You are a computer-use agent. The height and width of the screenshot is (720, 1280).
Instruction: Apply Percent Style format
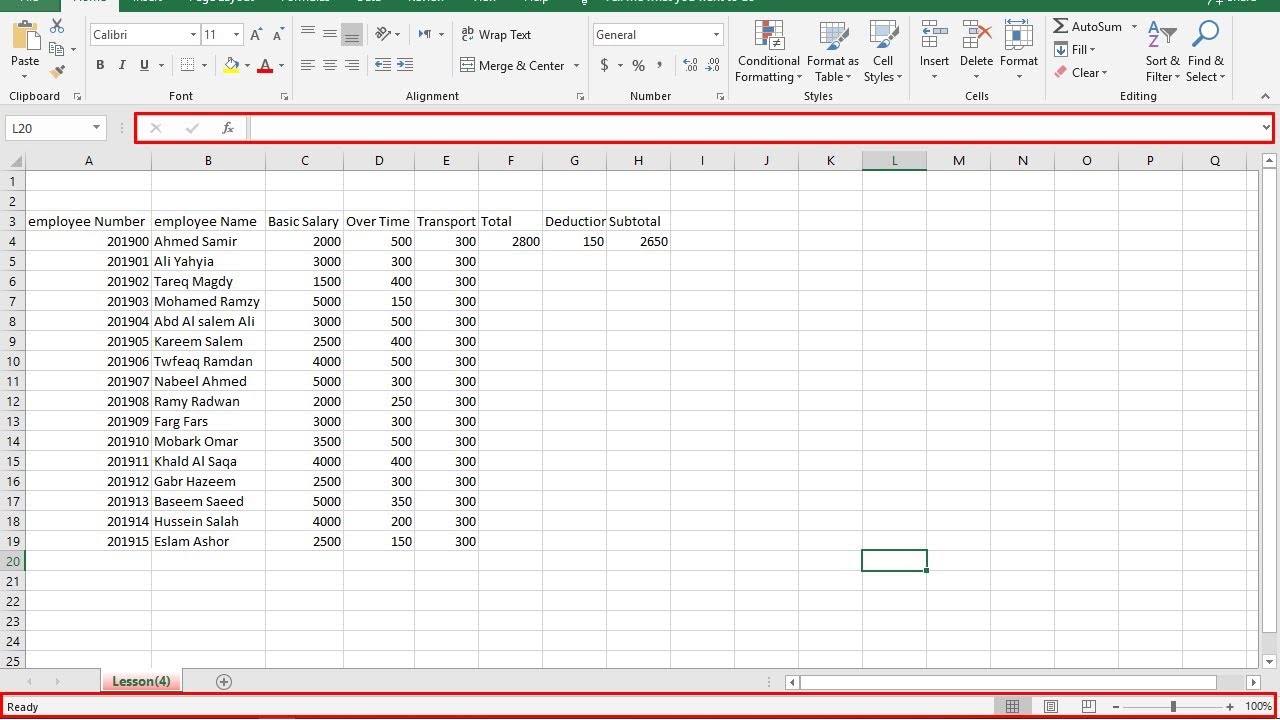(x=638, y=65)
